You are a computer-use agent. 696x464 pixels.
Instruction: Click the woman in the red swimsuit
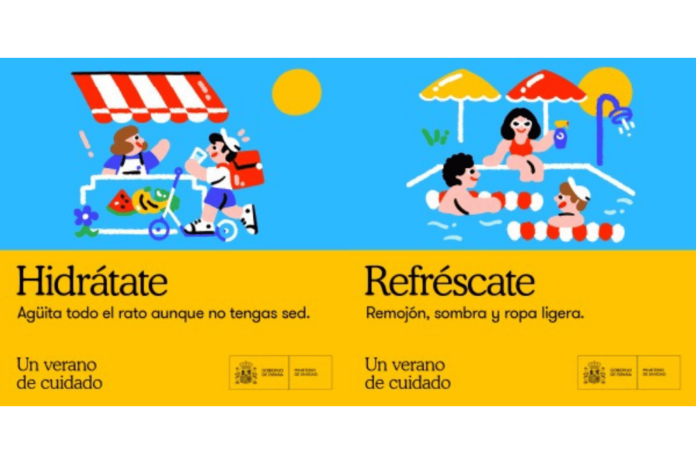coord(518,144)
